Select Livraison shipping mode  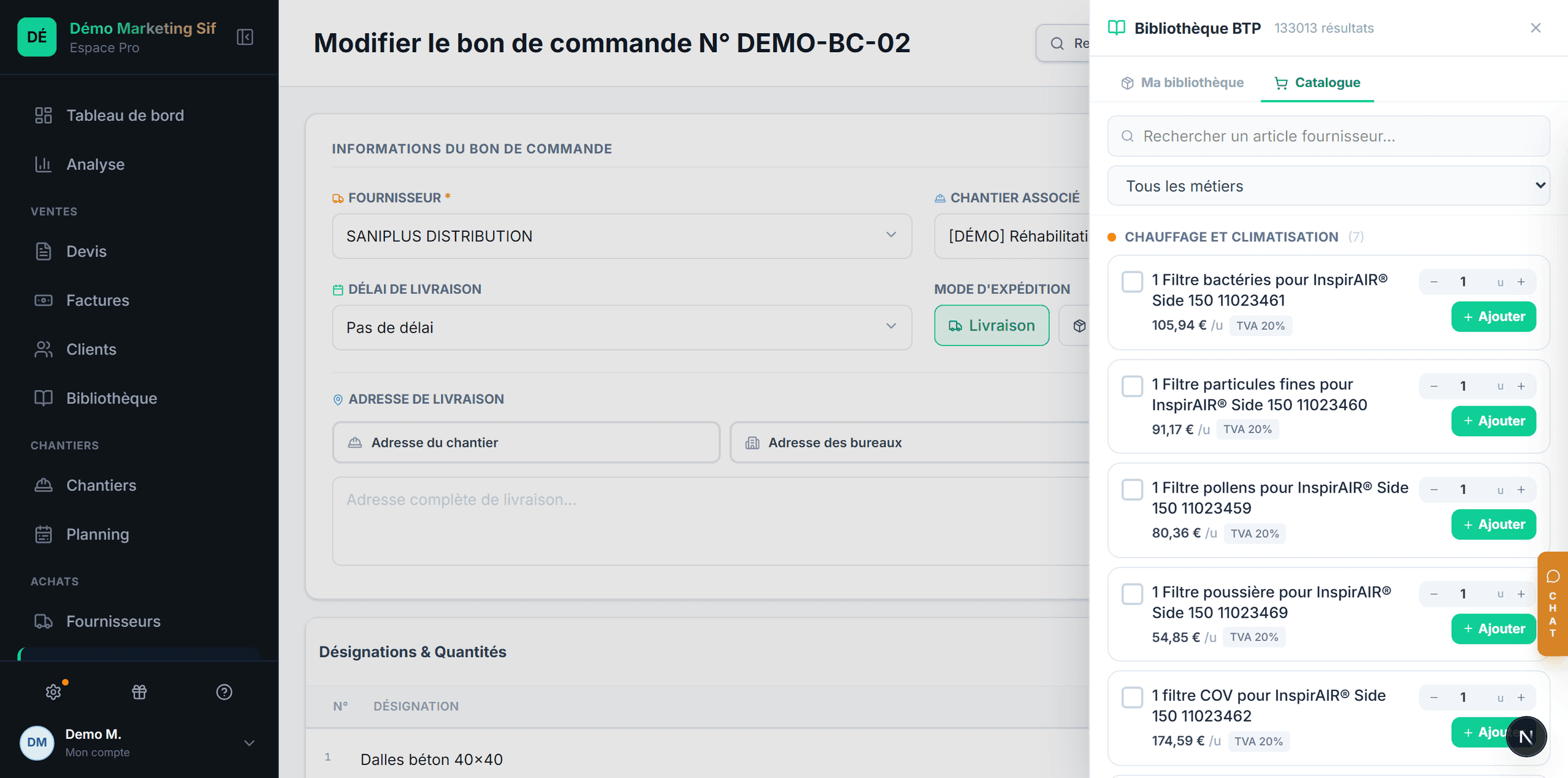pyautogui.click(x=992, y=326)
